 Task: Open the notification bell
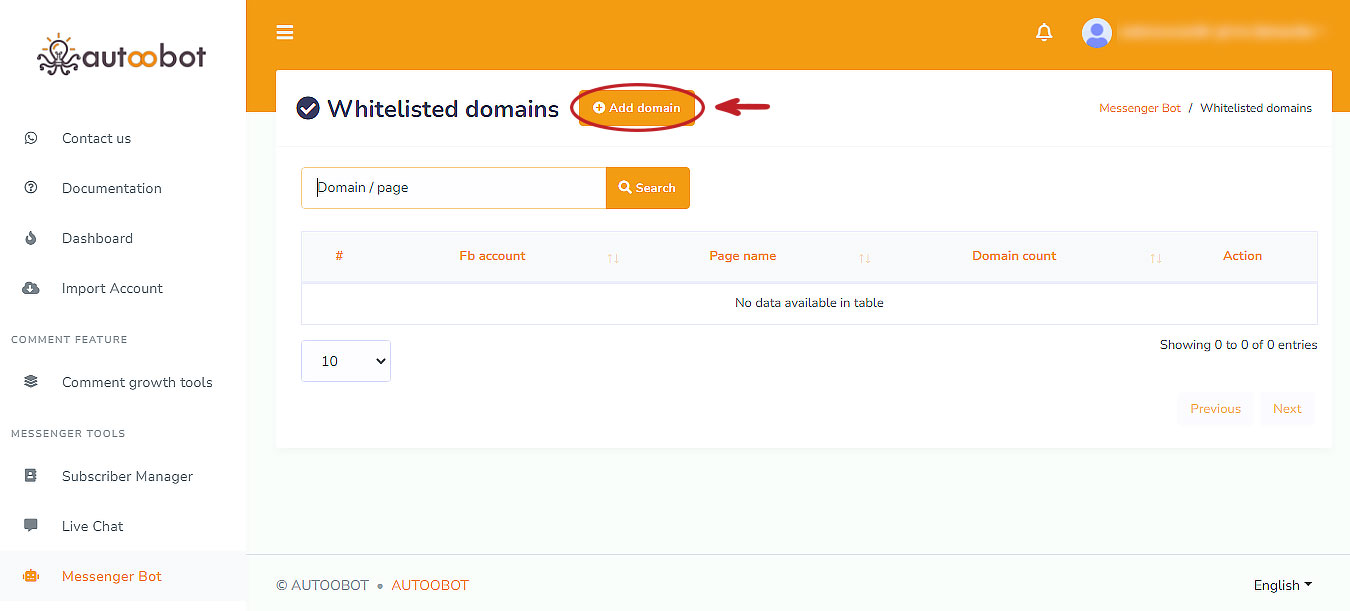[x=1044, y=33]
